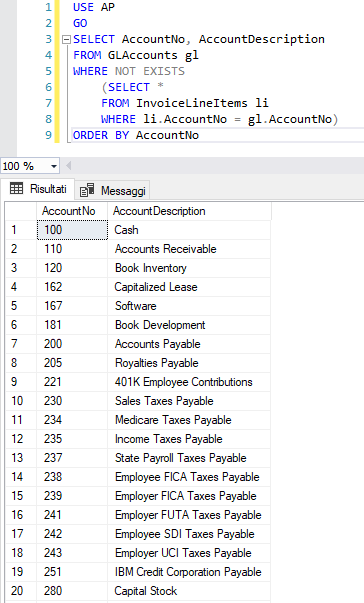Place cursor on ORDER BY line 9

pyautogui.click(x=136, y=135)
